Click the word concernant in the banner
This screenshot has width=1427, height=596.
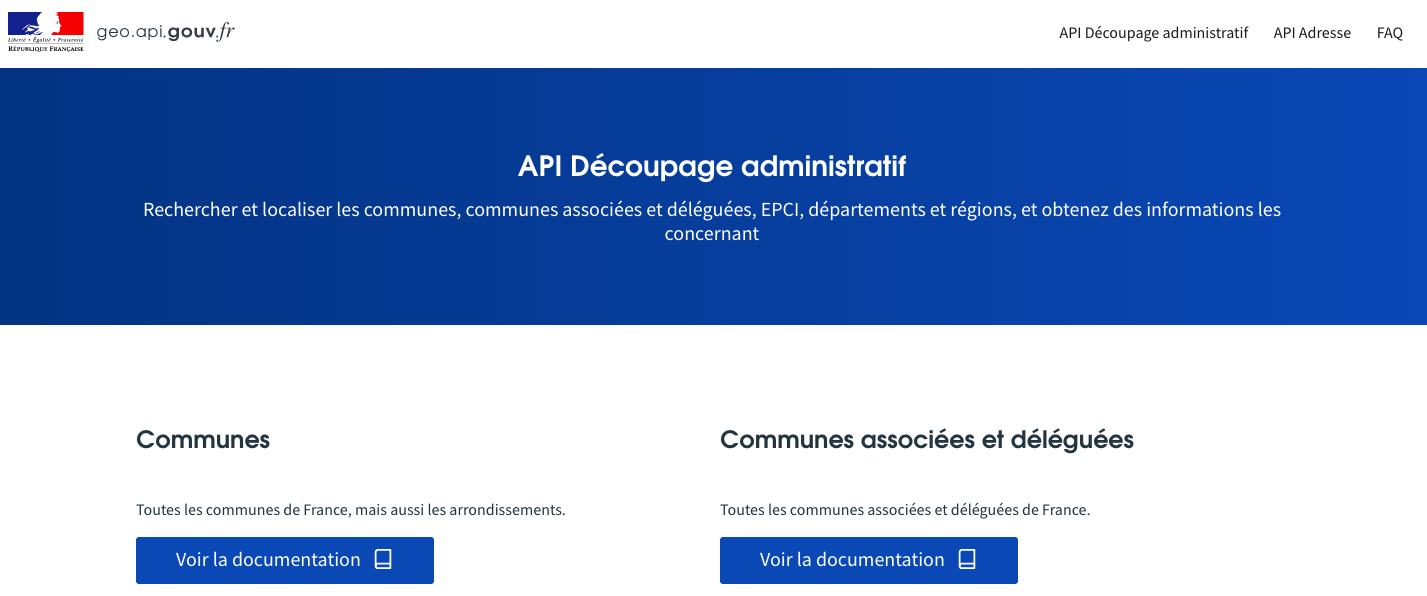point(712,234)
